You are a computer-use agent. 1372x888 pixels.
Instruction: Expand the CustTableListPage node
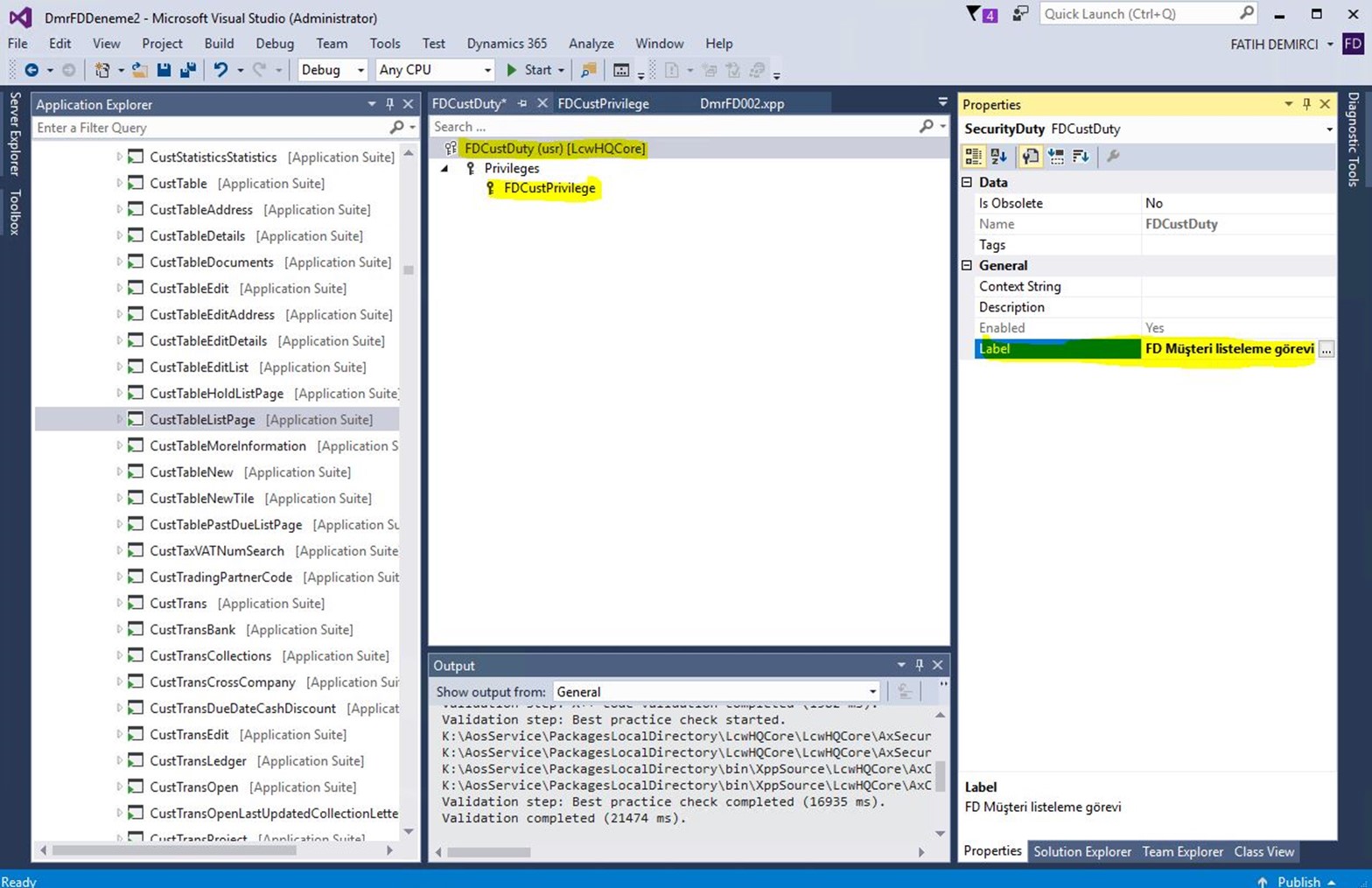[119, 419]
